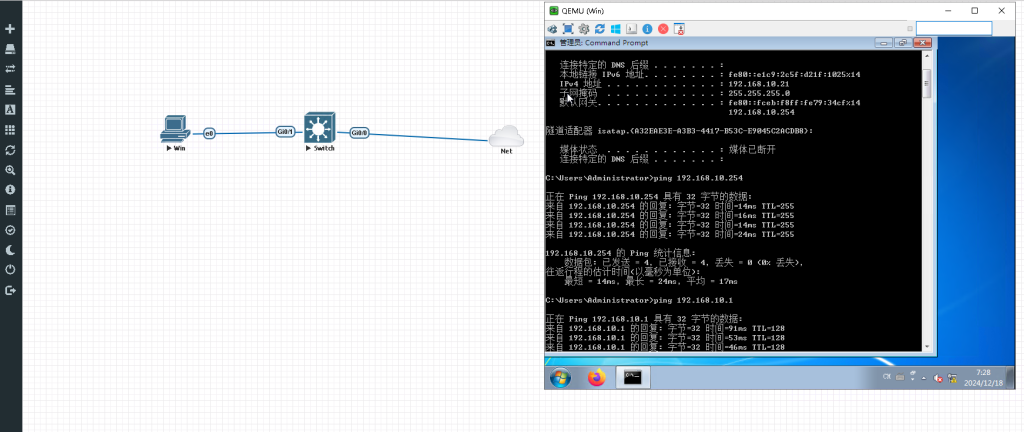Click the red disconnect icon in QEMU toolbar
This screenshot has width=1024, height=432.
pos(663,29)
